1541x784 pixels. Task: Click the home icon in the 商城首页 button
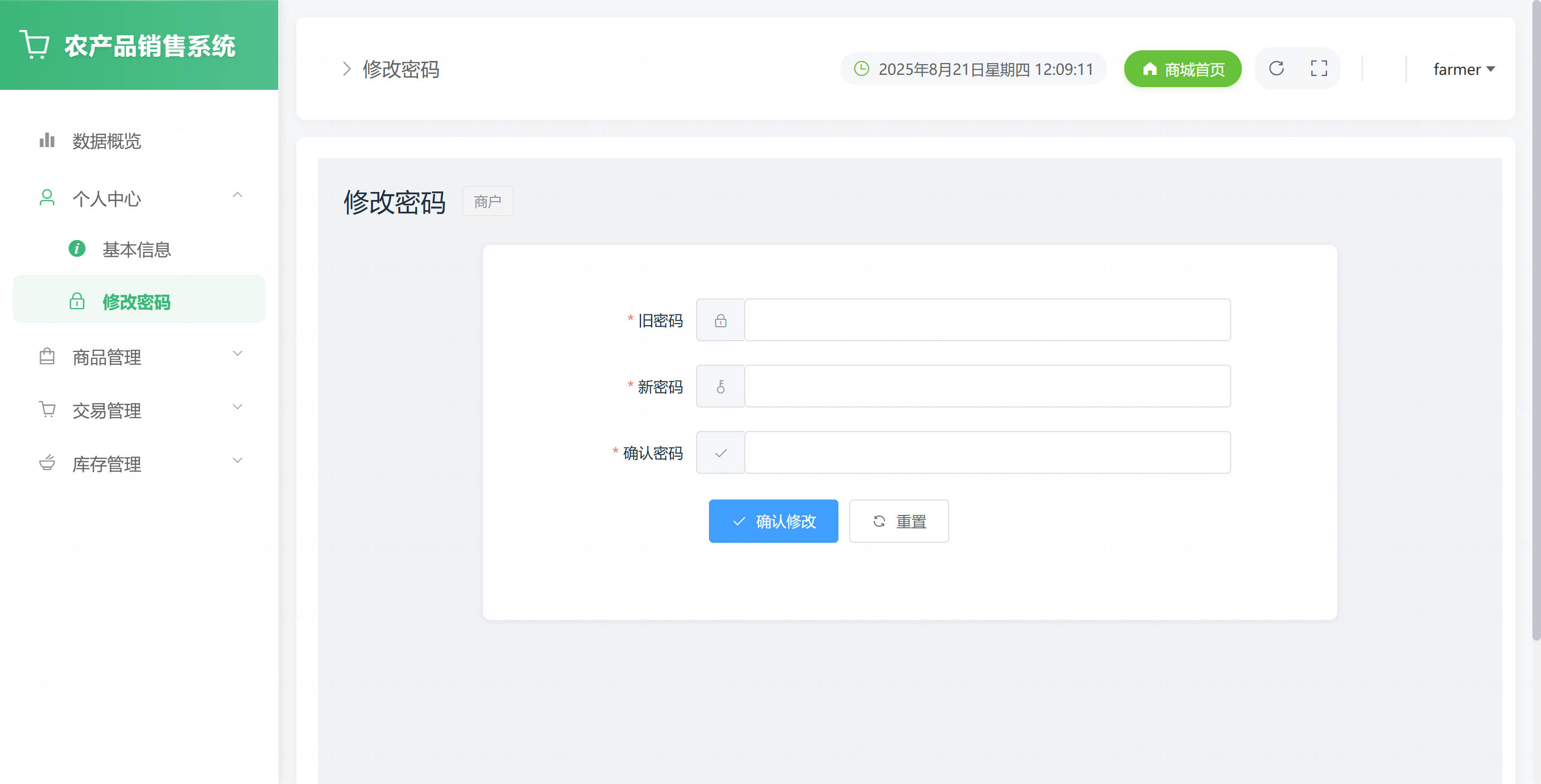pos(1149,70)
